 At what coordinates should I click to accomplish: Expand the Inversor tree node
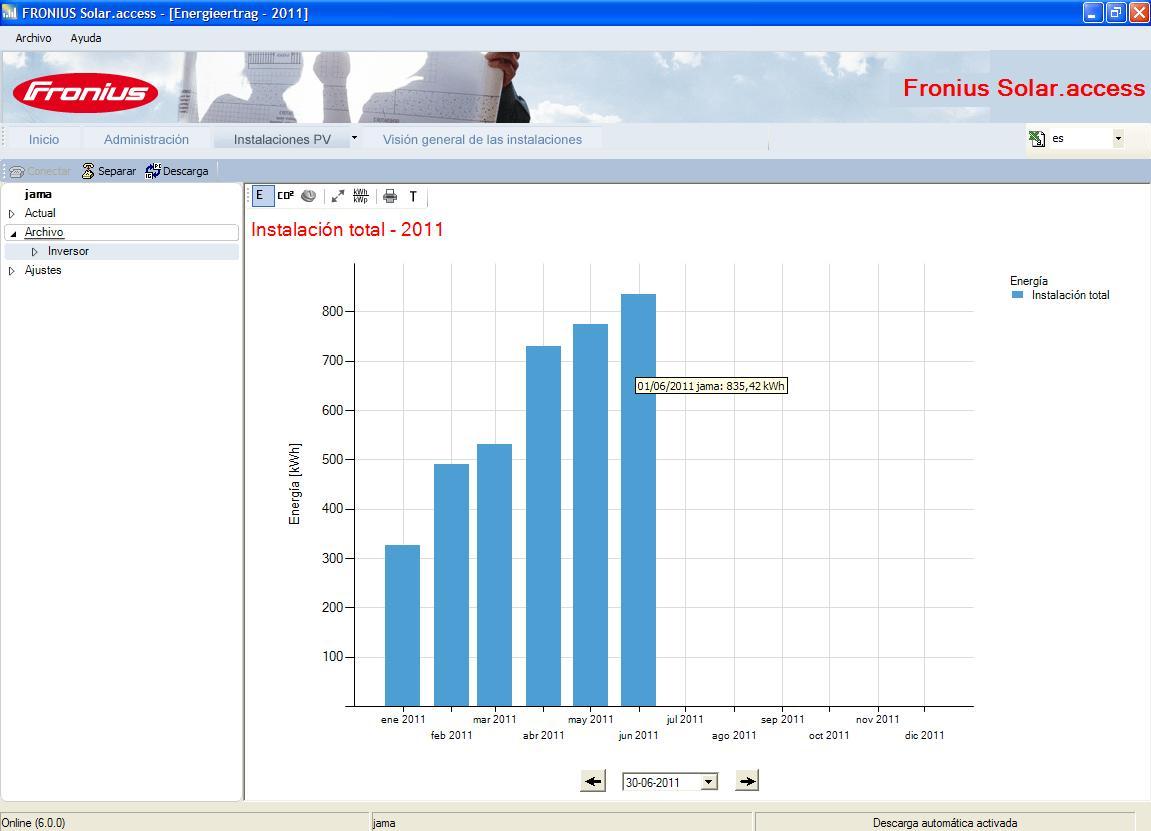tap(35, 252)
